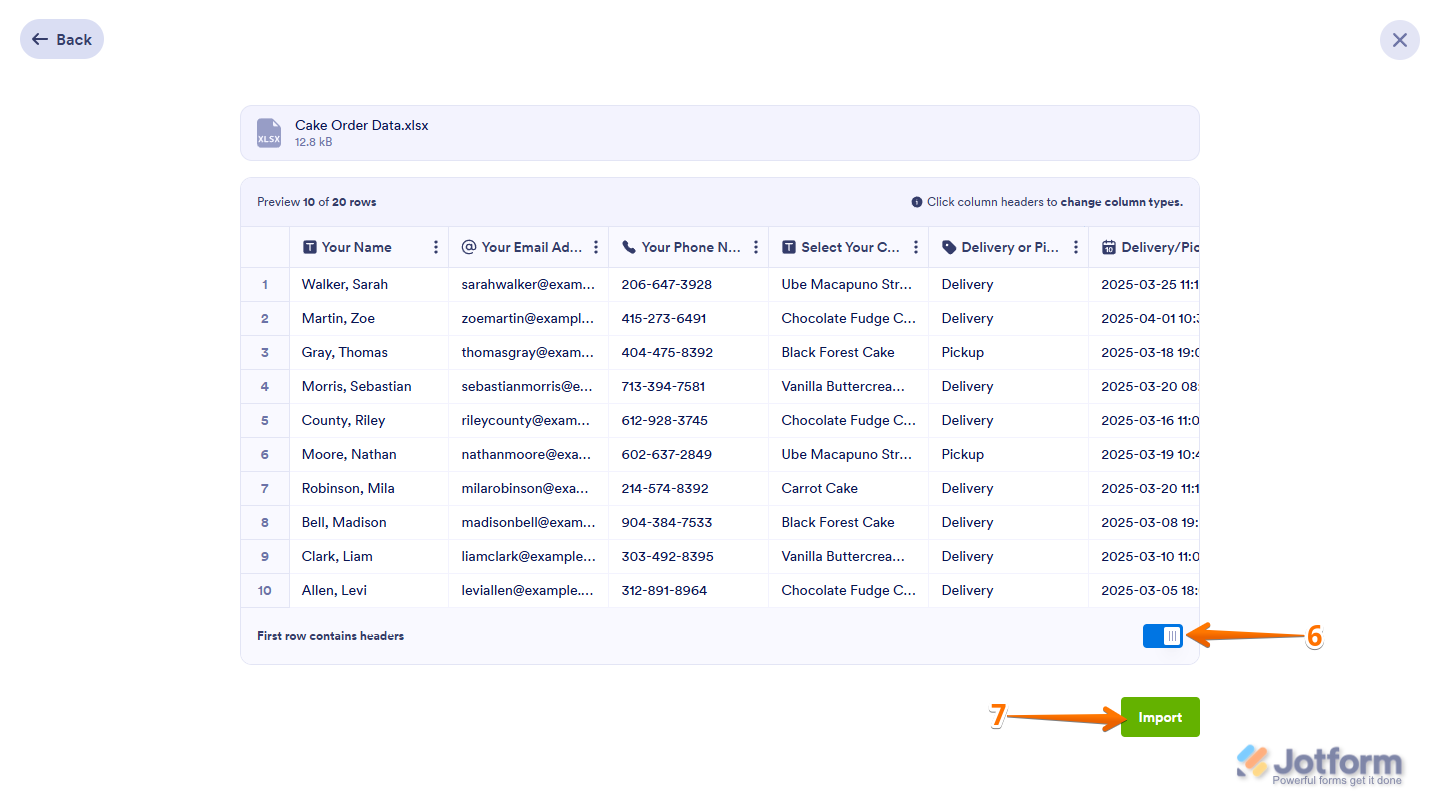
Task: Click Black Forest Cake in row 3
Action: 849,352
